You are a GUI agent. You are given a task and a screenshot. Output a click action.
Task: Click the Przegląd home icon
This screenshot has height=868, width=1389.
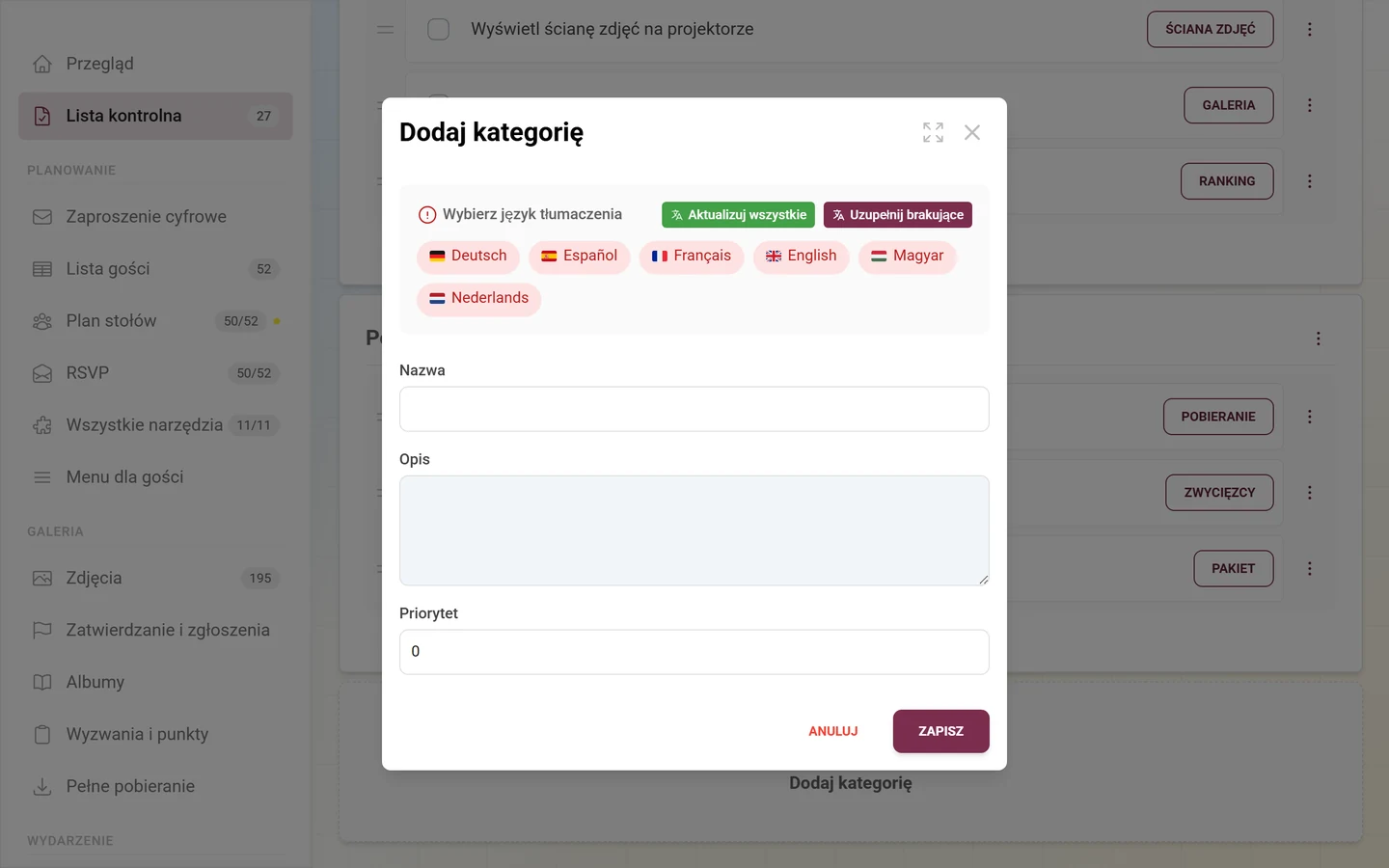click(x=42, y=64)
